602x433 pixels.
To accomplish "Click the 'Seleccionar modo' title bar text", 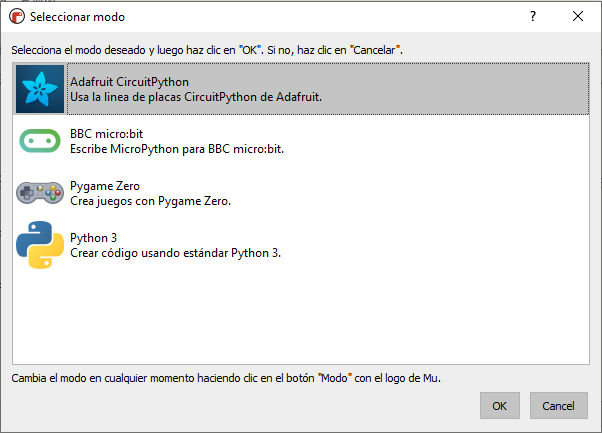I will (x=78, y=17).
